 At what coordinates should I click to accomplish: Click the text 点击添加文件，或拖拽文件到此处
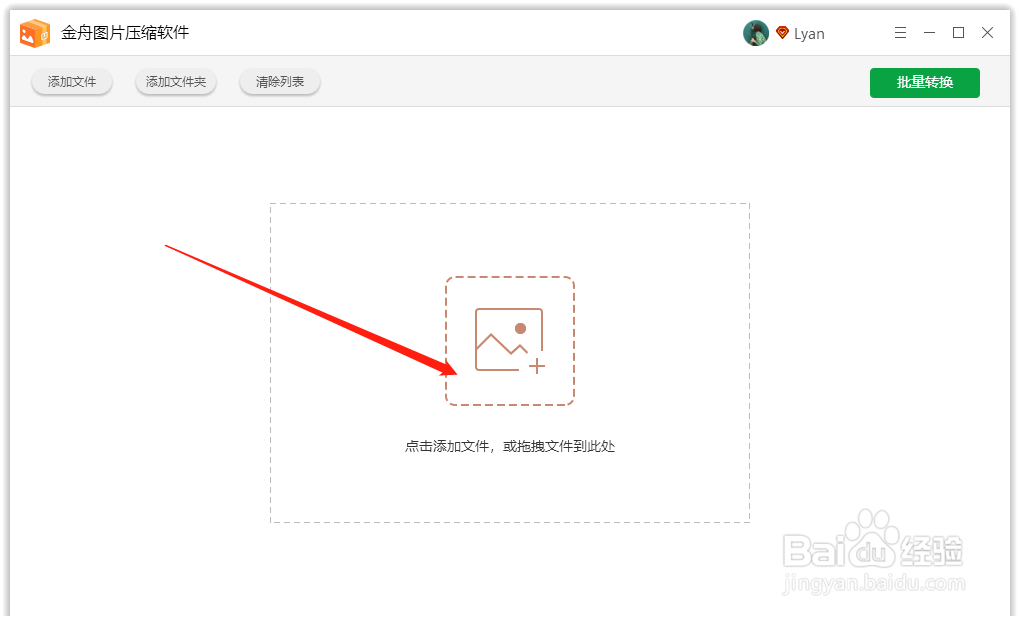click(510, 446)
